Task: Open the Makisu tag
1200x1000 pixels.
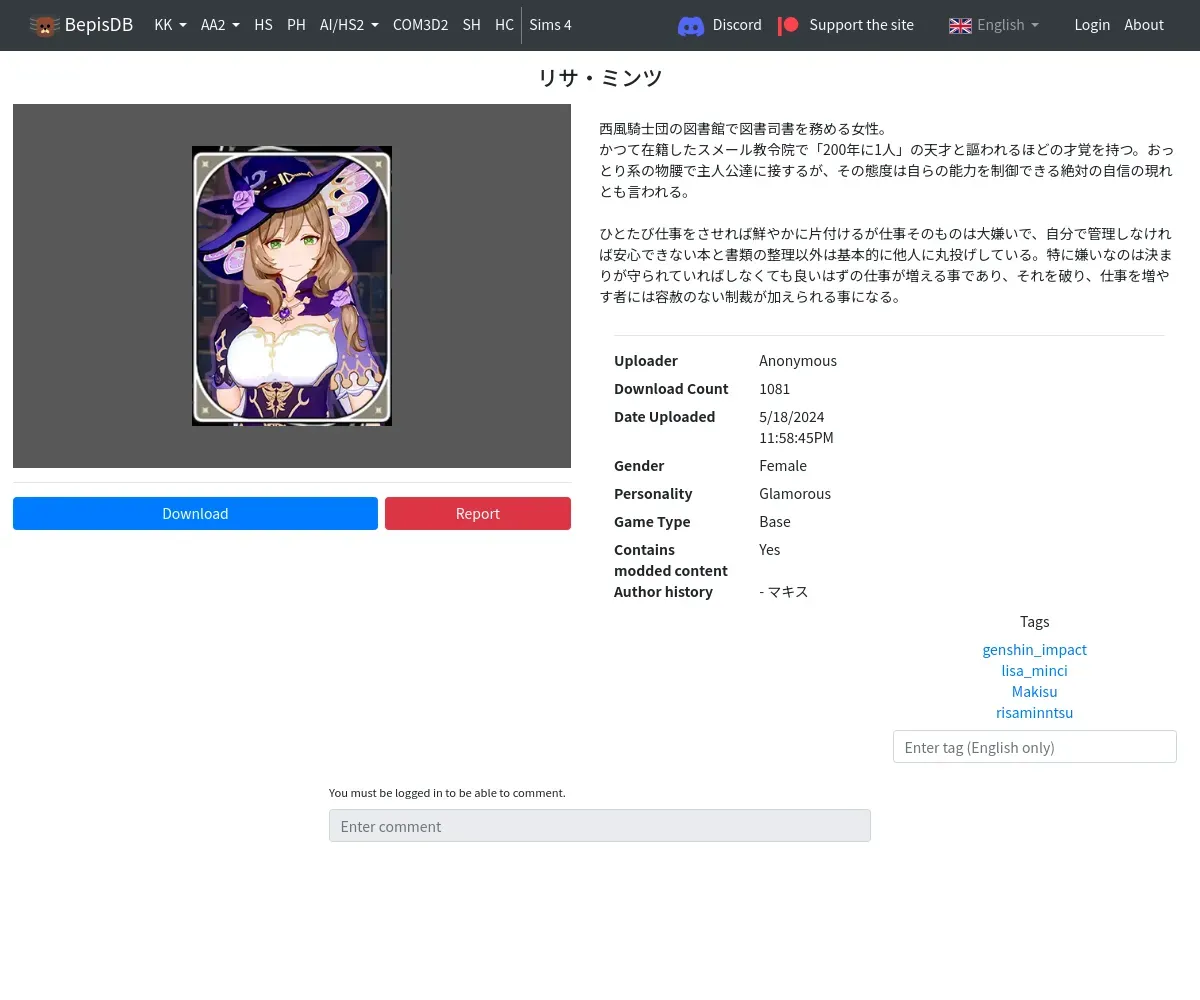Action: [x=1034, y=692]
